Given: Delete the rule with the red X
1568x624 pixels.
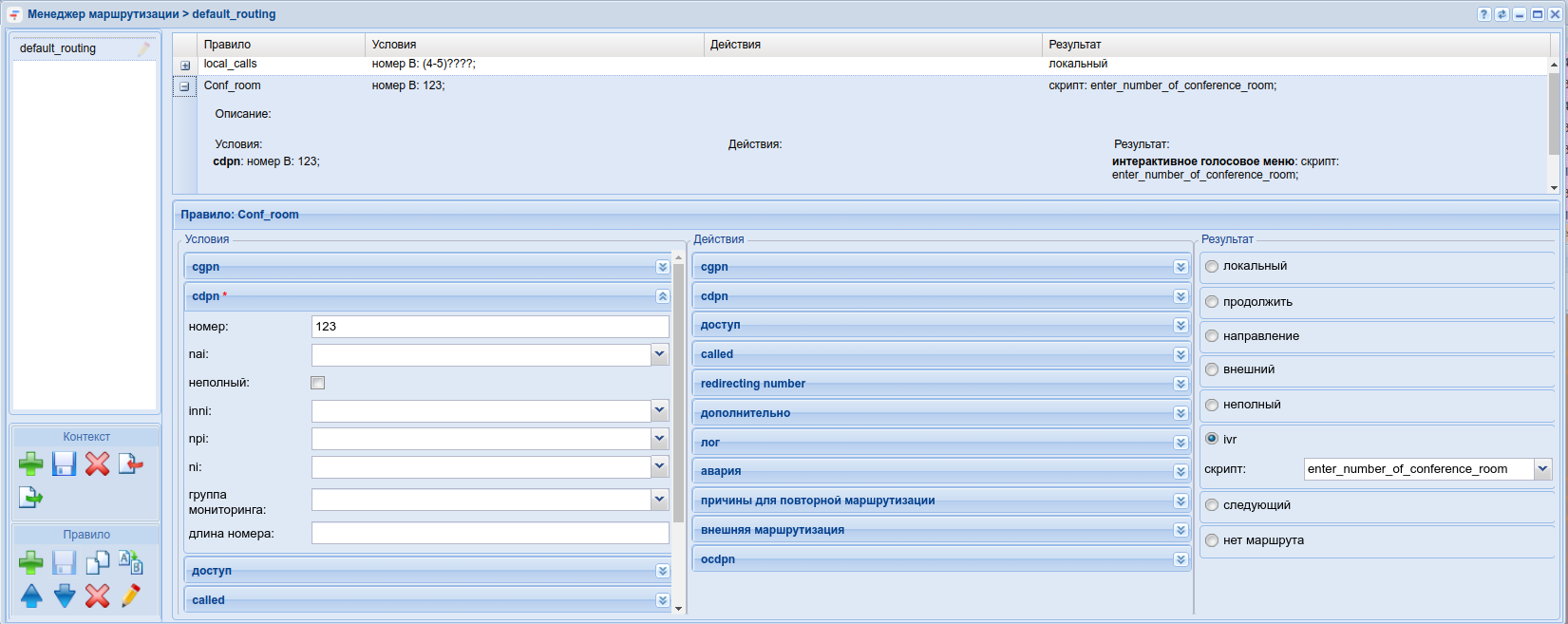Looking at the screenshot, I should point(97,596).
